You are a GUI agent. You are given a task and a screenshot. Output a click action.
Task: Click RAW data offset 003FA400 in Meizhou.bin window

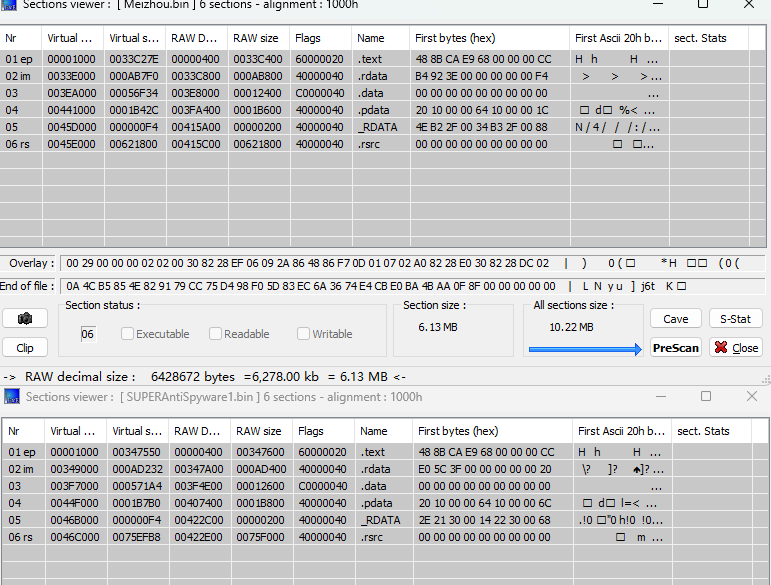coord(196,110)
